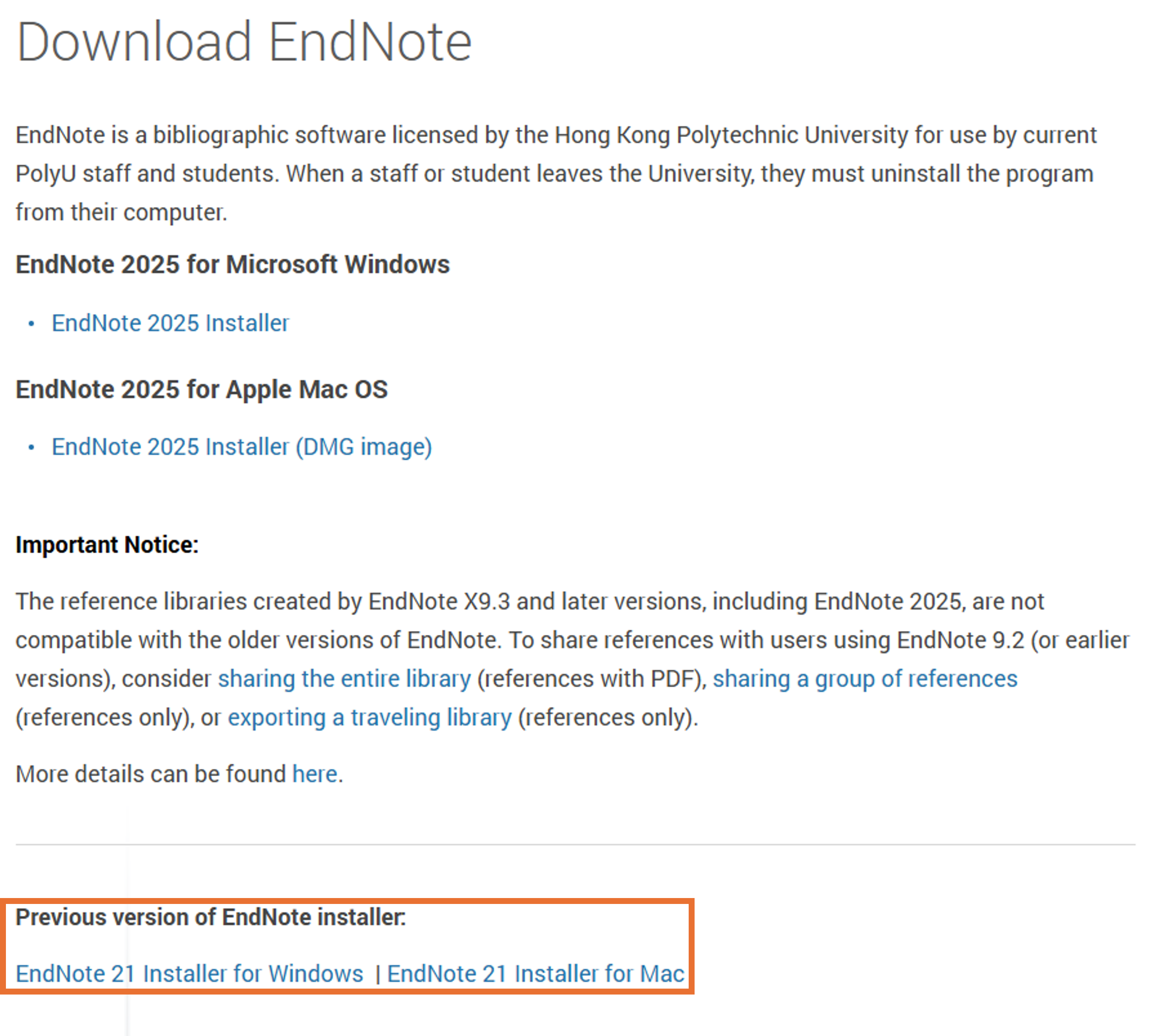Click the "Important Notice:" heading
Viewport: 1164px width, 1036px height.
(107, 545)
